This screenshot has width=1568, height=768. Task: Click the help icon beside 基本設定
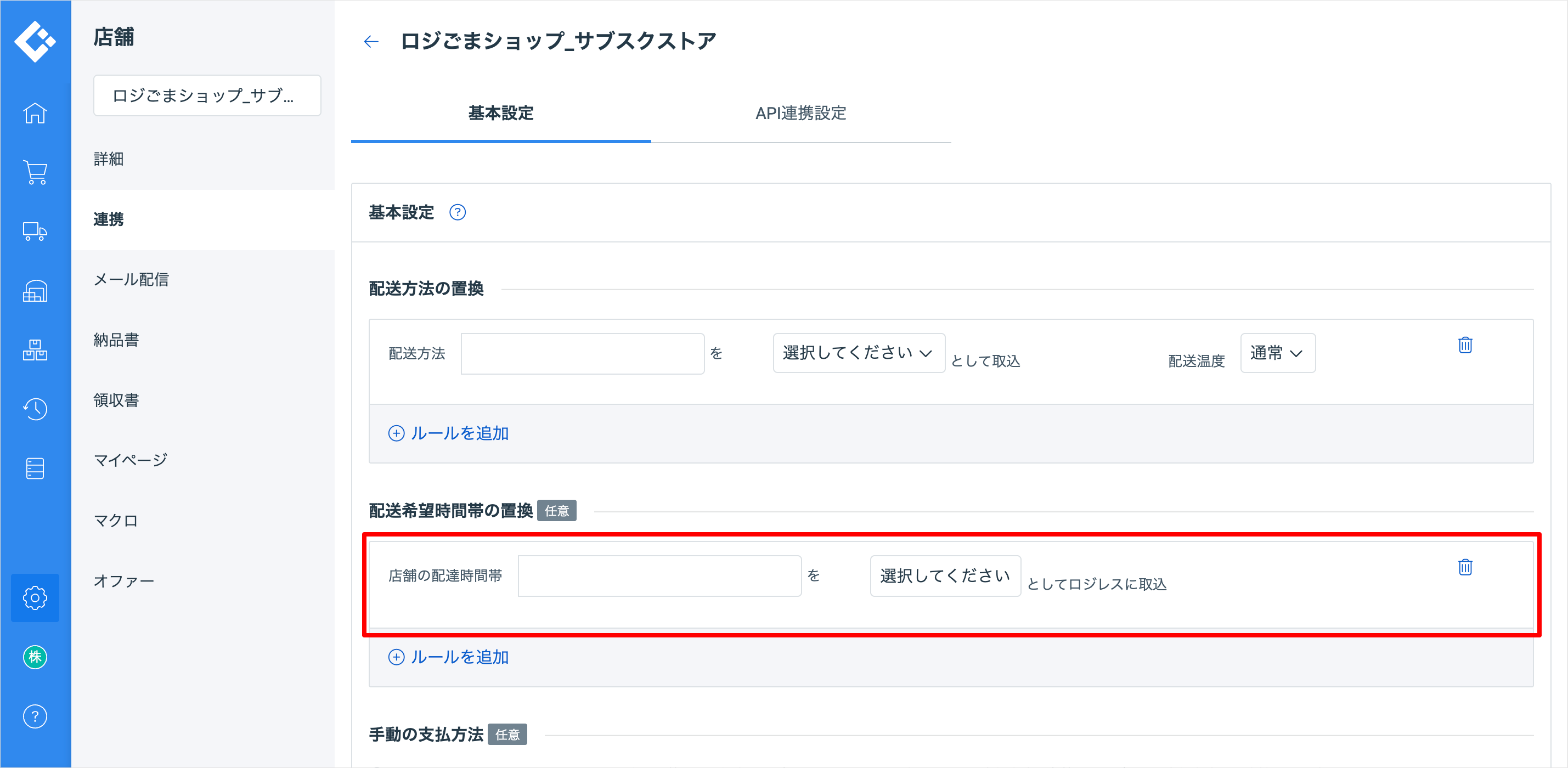coord(457,212)
